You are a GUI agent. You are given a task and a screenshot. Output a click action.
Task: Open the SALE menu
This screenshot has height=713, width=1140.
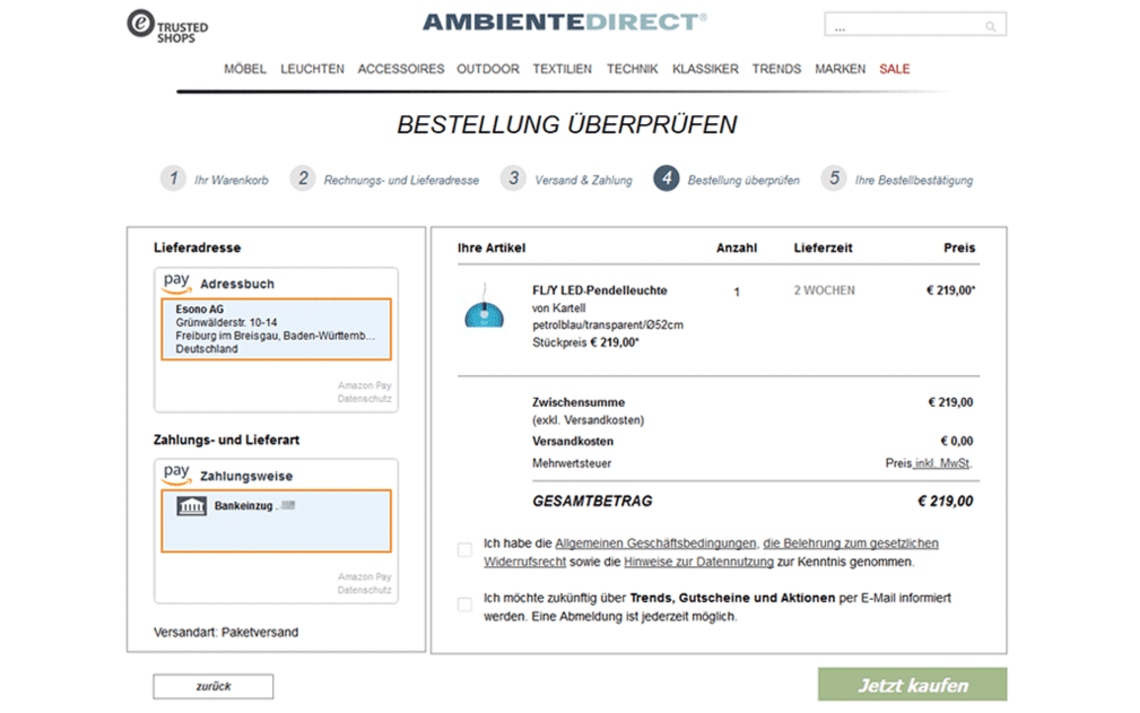coord(894,69)
